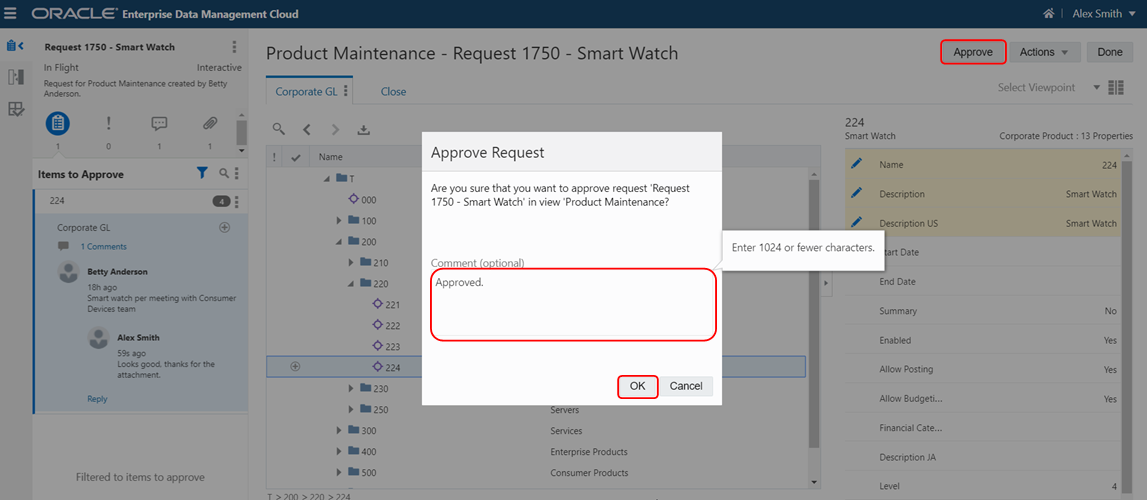Collapse folder 220
This screenshot has width=1147, height=500.
coord(351,284)
